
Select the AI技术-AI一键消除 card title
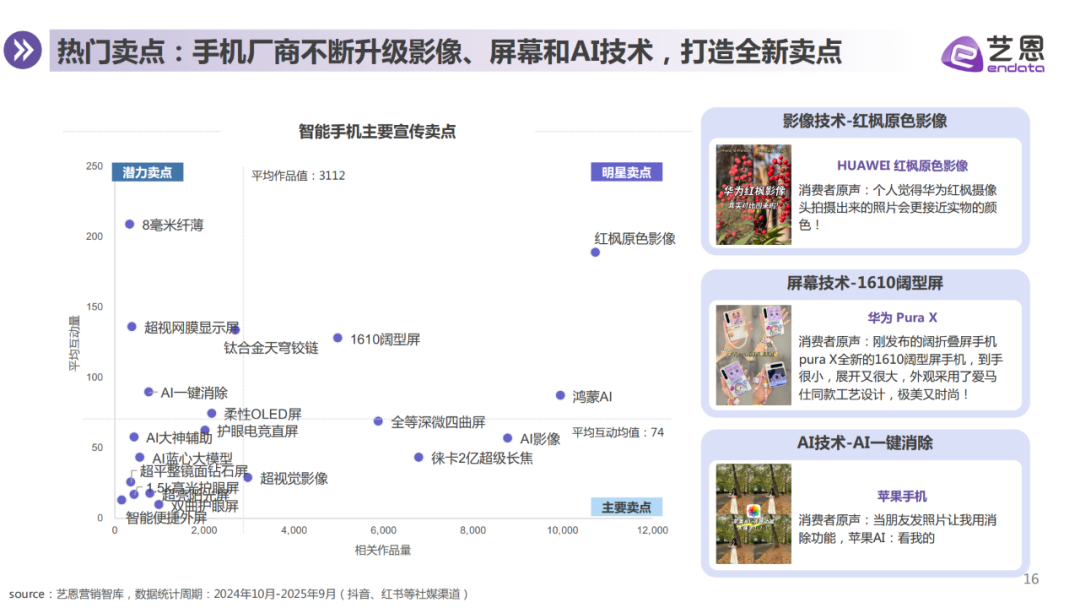click(x=865, y=443)
